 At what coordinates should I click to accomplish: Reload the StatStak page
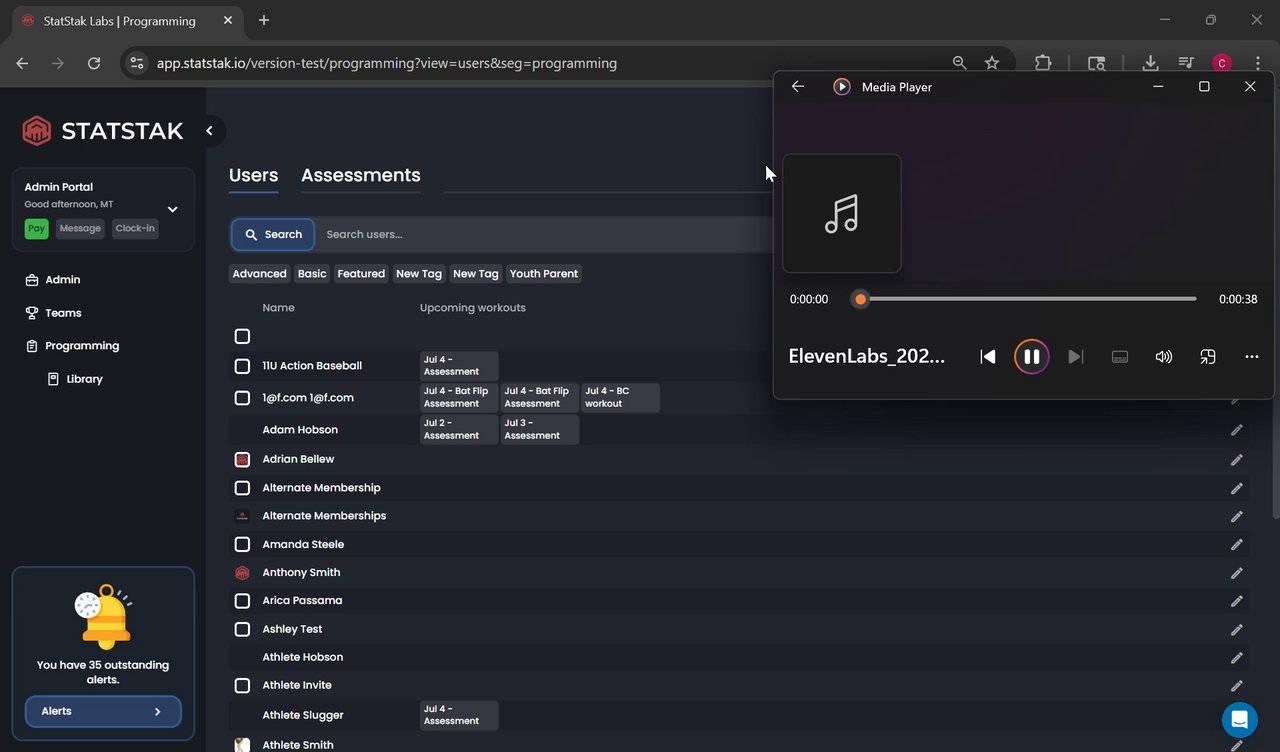(94, 63)
